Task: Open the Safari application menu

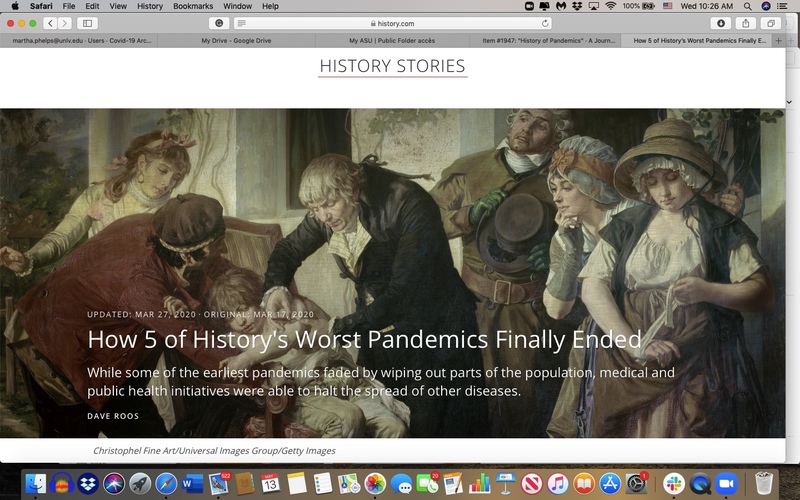Action: pyautogui.click(x=41, y=6)
